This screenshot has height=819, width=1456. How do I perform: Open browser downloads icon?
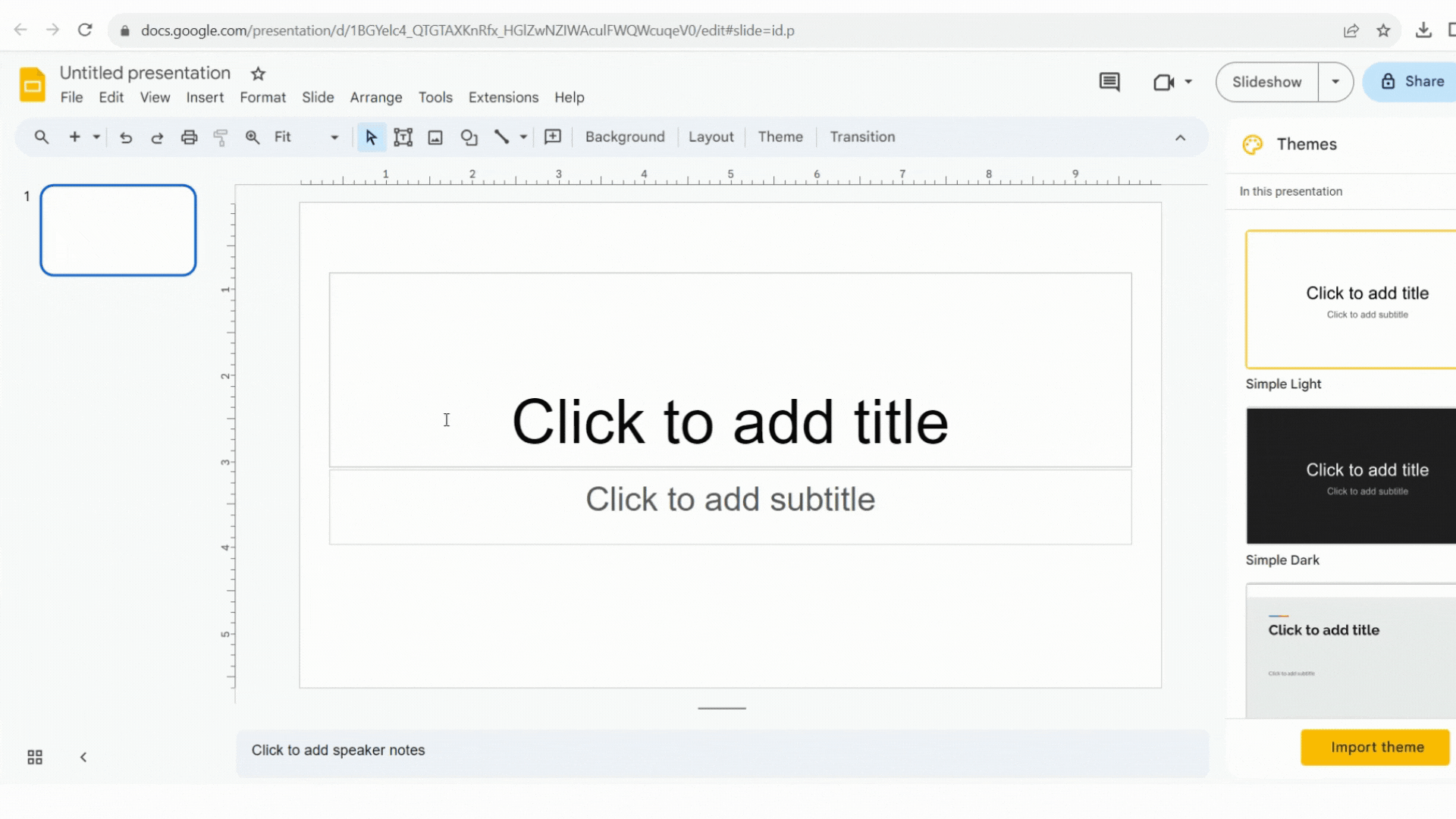point(1423,30)
